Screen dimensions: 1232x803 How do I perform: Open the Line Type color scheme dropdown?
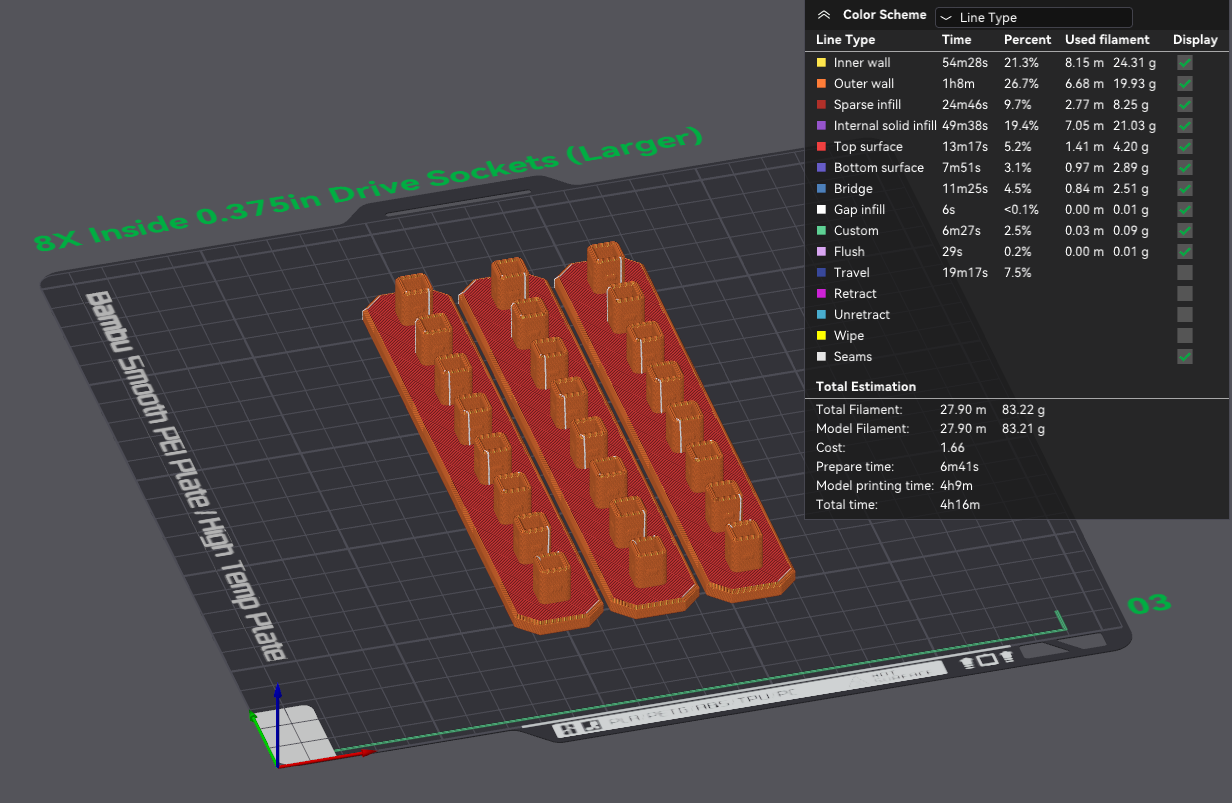click(1033, 17)
